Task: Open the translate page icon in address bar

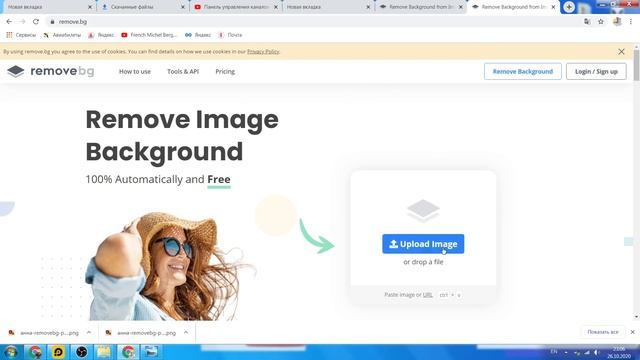Action: [x=587, y=22]
